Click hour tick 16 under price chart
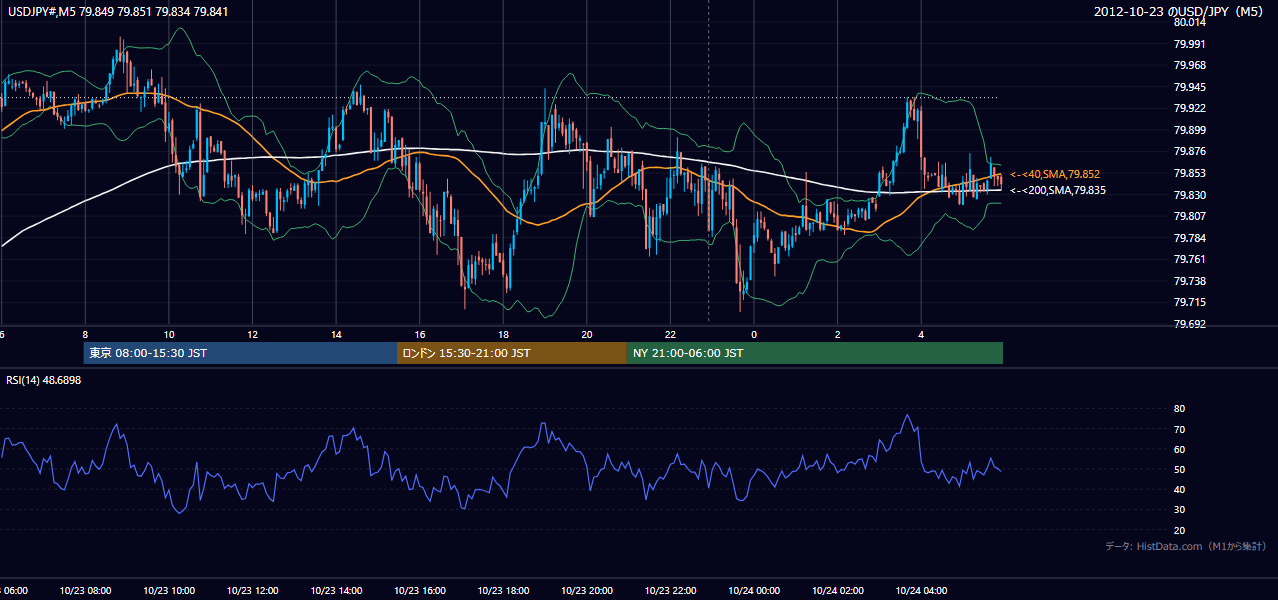This screenshot has height=600, width=1278. tap(420, 335)
